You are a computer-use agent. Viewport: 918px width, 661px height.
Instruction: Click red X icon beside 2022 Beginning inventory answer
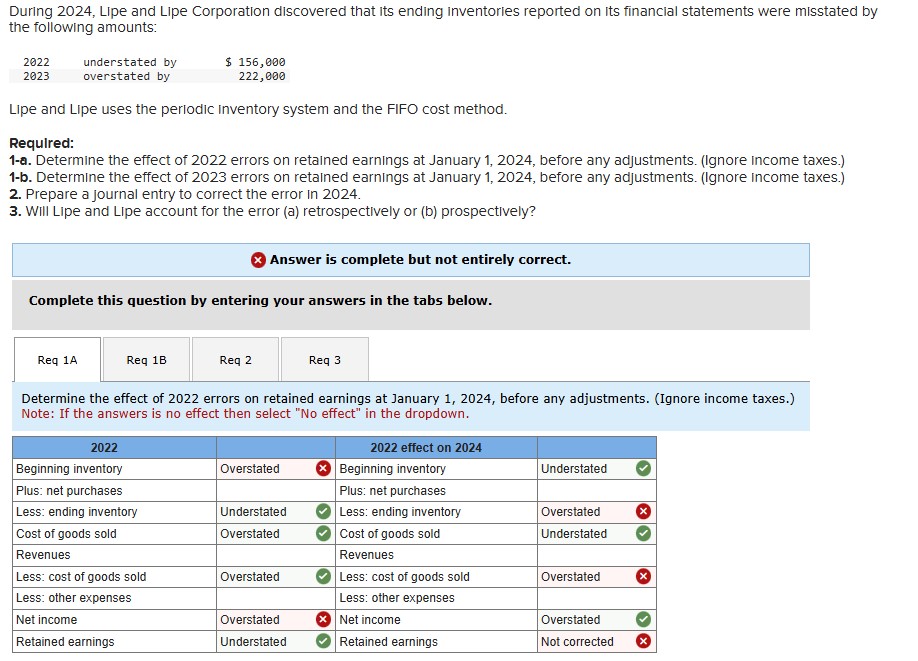[x=323, y=468]
